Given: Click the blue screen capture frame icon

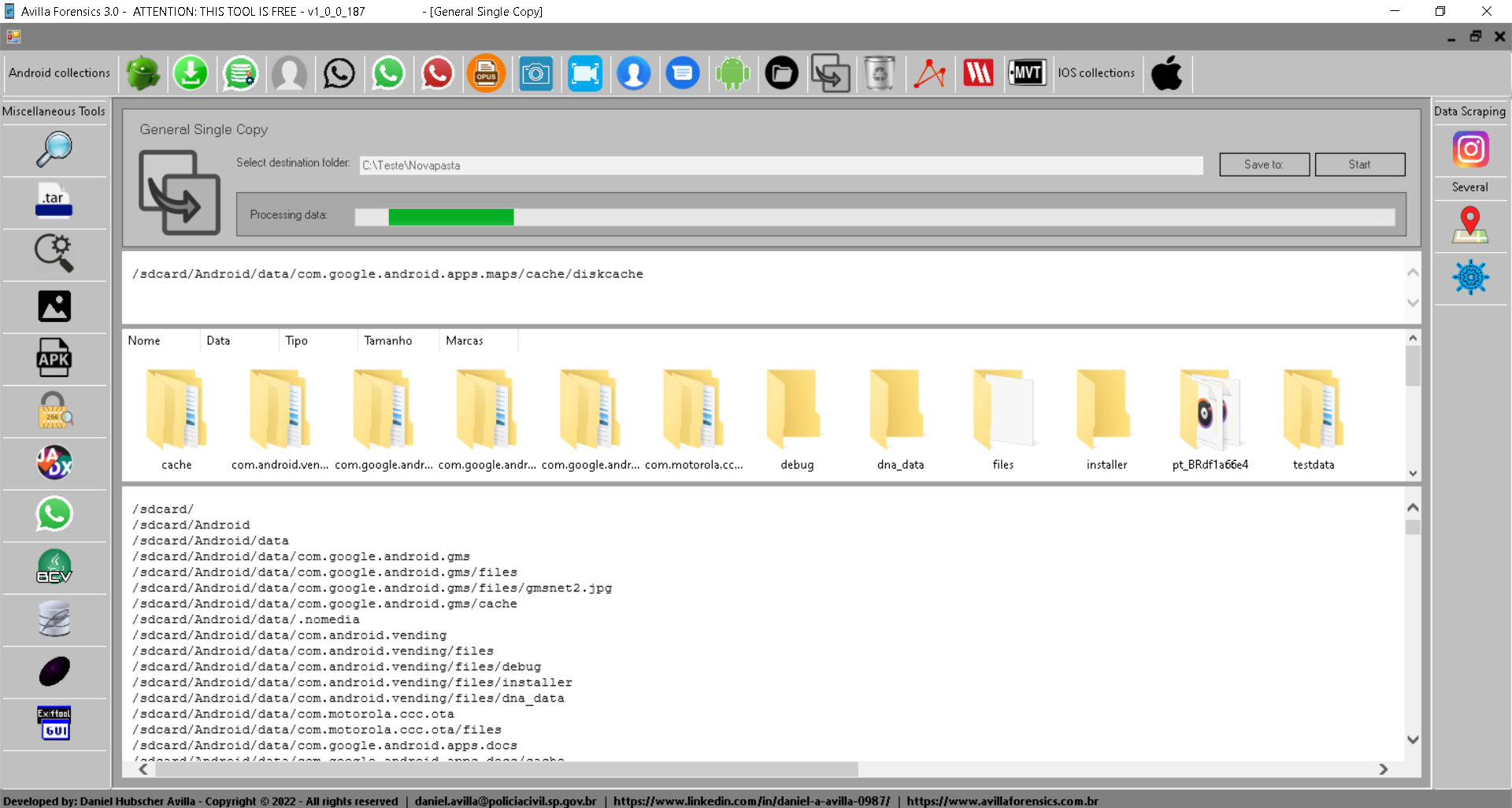Looking at the screenshot, I should 585,73.
